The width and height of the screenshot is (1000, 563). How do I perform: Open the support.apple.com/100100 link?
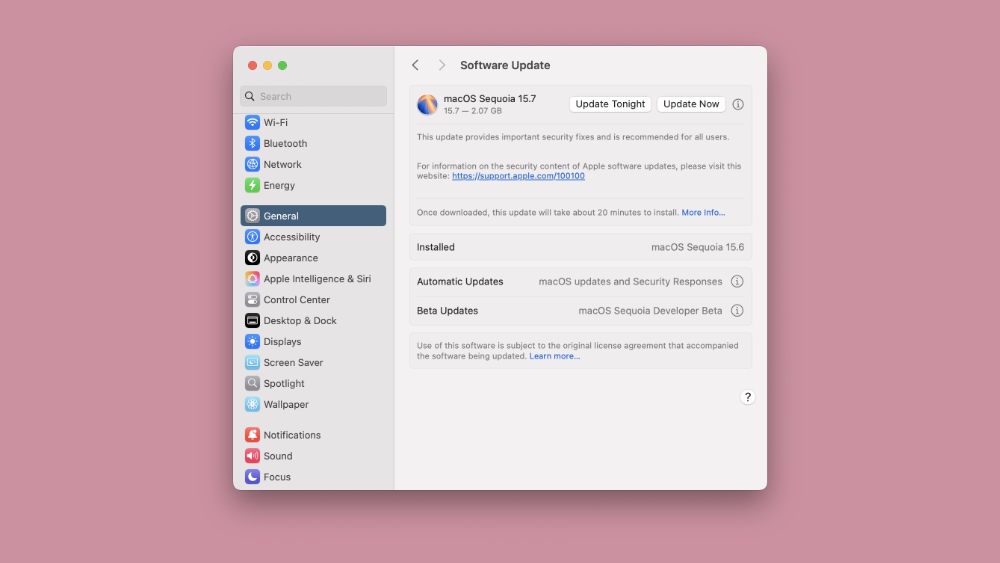click(x=518, y=176)
